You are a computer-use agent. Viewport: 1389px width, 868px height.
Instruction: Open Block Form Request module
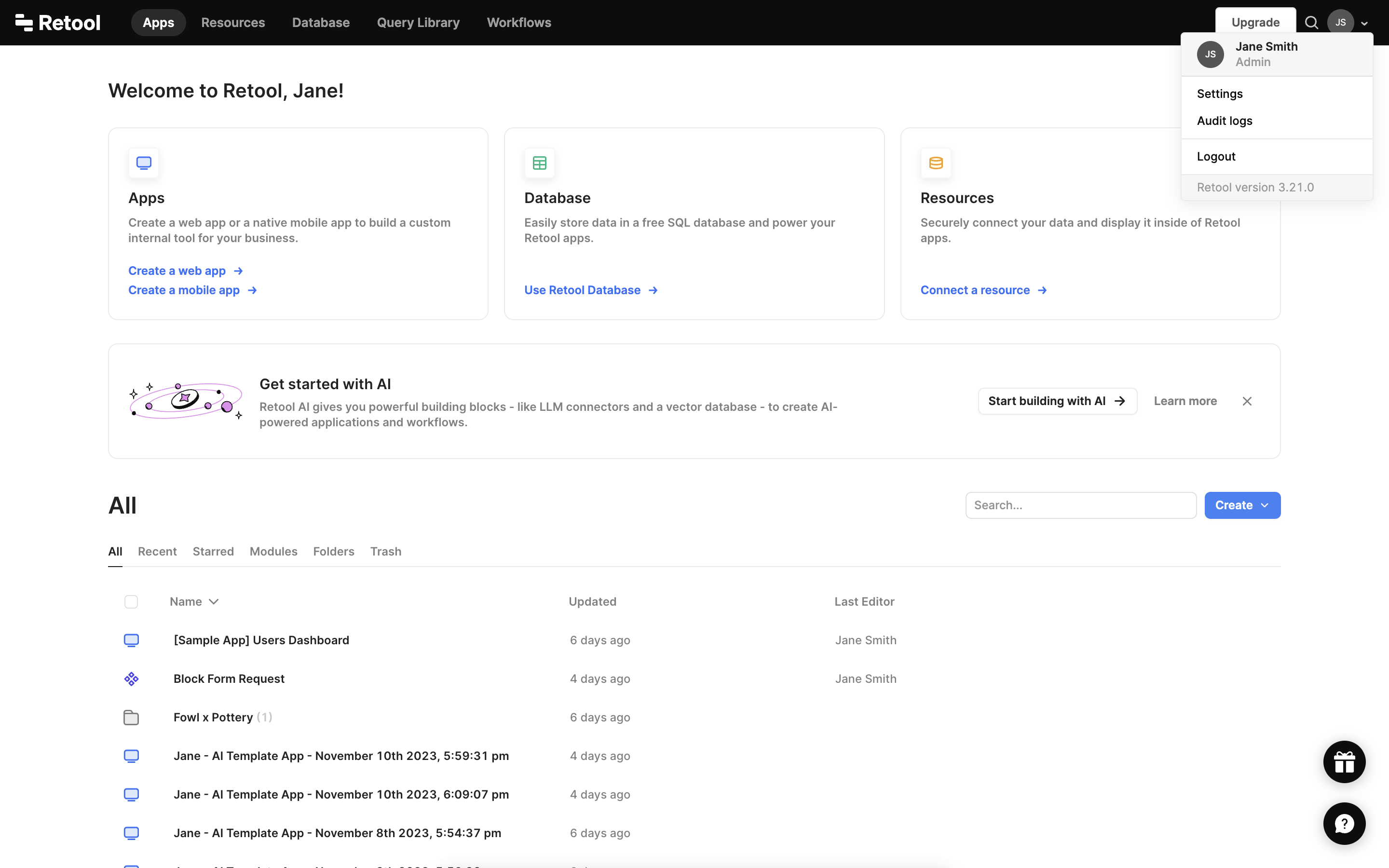pos(229,678)
